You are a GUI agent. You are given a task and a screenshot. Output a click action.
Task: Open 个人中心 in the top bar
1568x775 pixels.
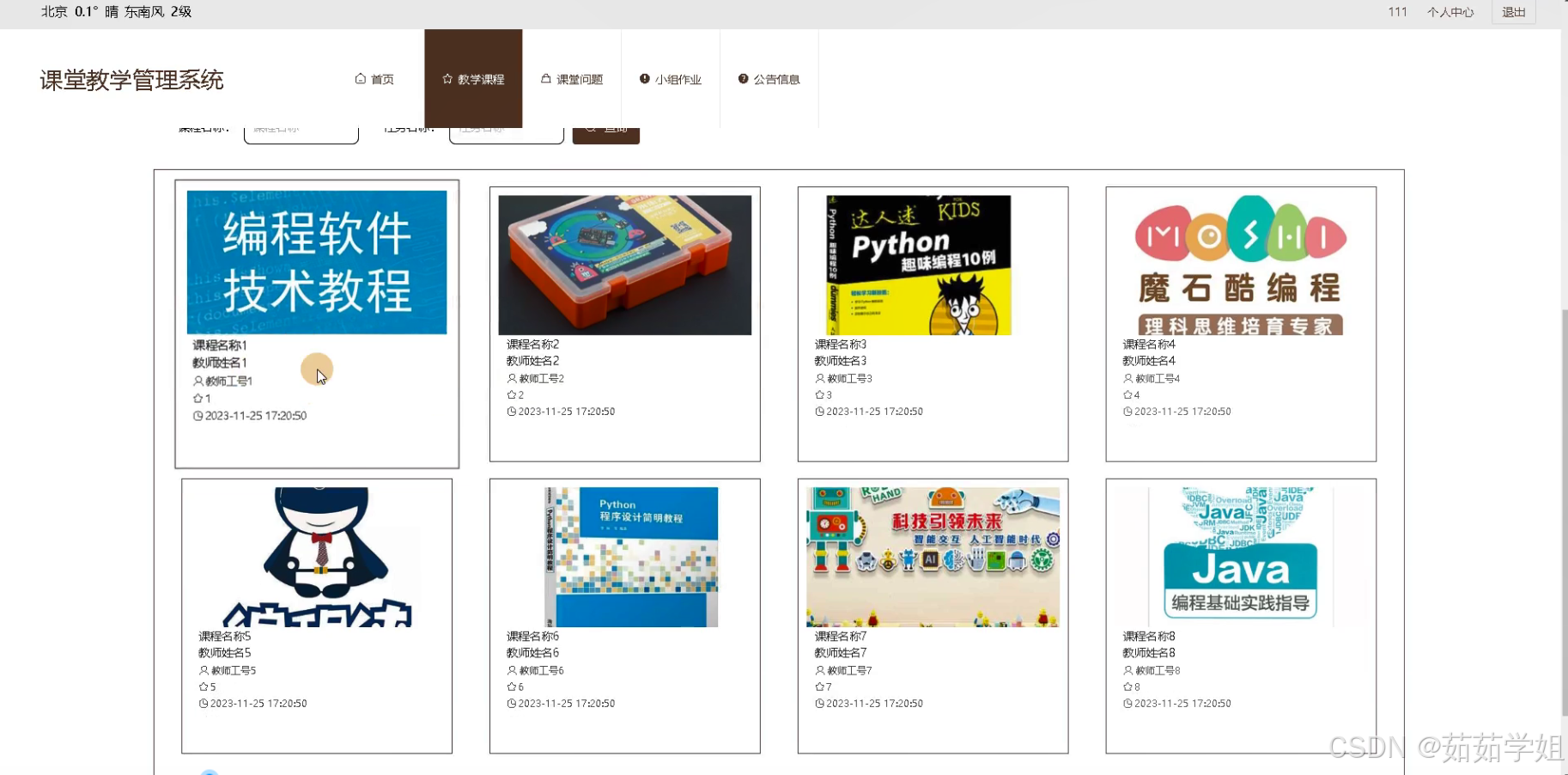(x=1450, y=12)
